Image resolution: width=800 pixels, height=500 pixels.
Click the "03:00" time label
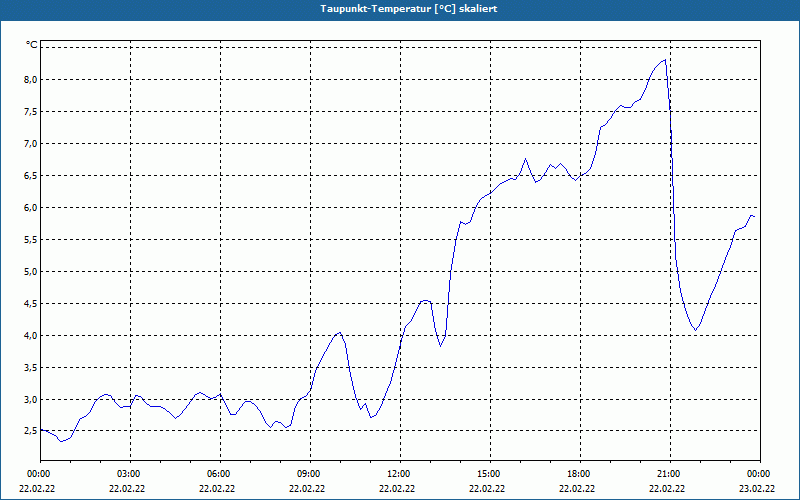128,474
